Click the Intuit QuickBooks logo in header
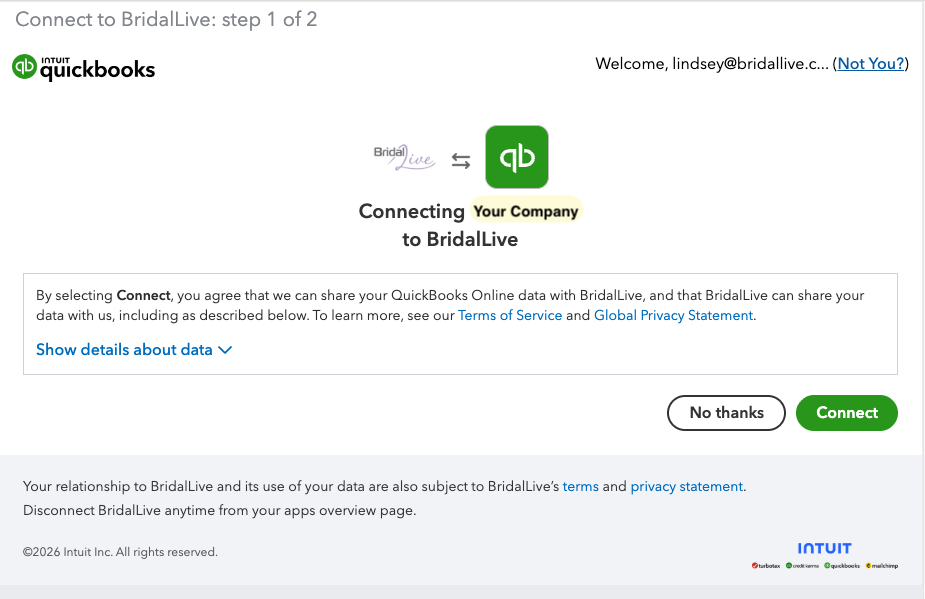Image resolution: width=925 pixels, height=599 pixels. point(84,67)
